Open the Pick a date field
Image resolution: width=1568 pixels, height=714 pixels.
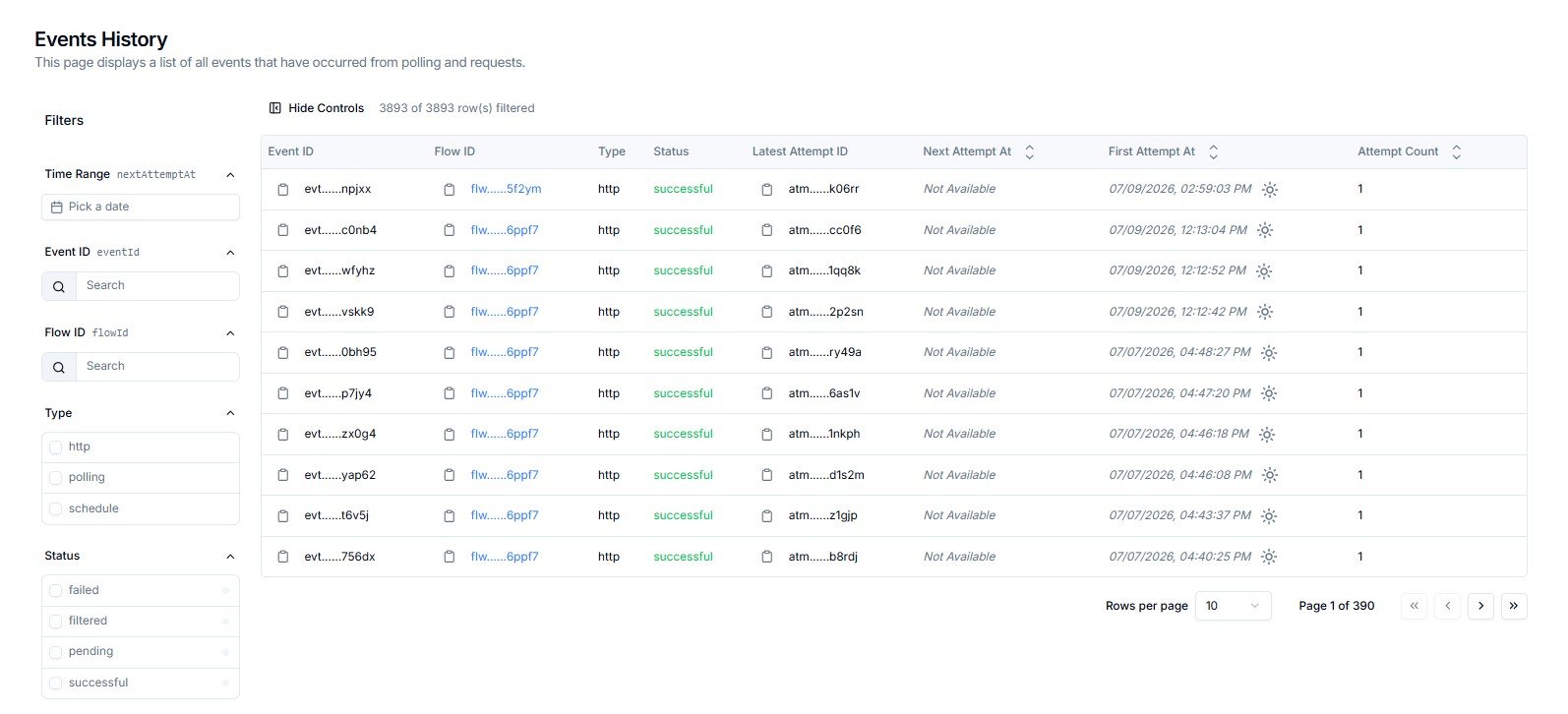(x=141, y=208)
